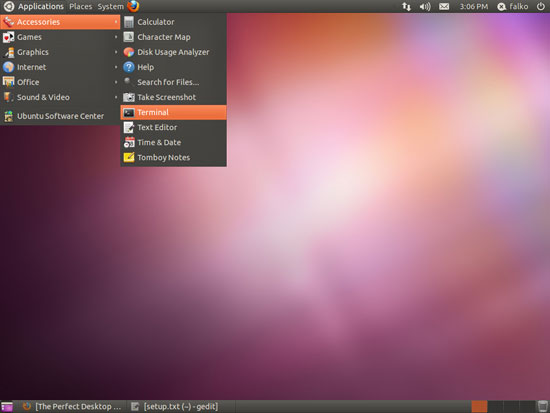Image resolution: width=550 pixels, height=413 pixels.
Task: Click the Sound & Video icon
Action: [8, 97]
